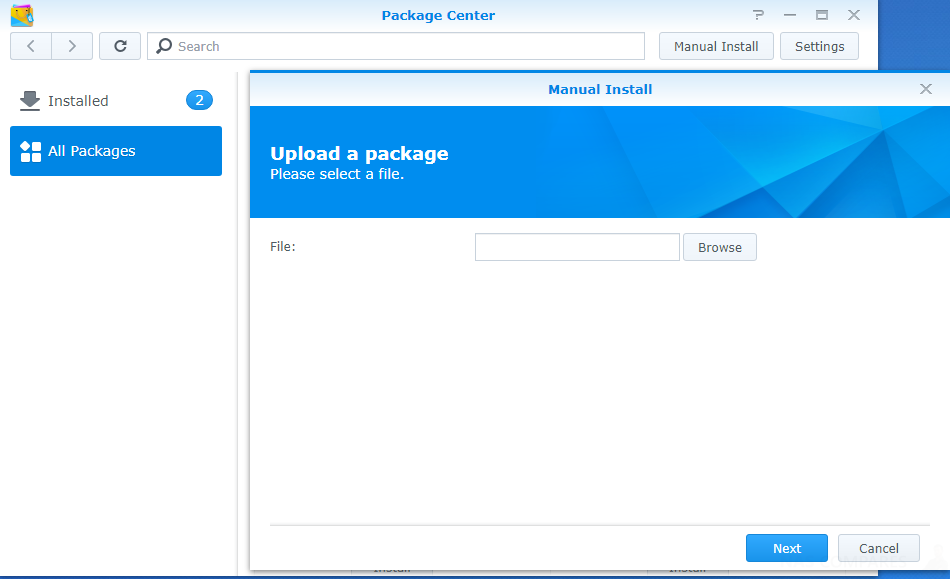
Task: Open Manual Install from the toolbar
Action: [716, 46]
